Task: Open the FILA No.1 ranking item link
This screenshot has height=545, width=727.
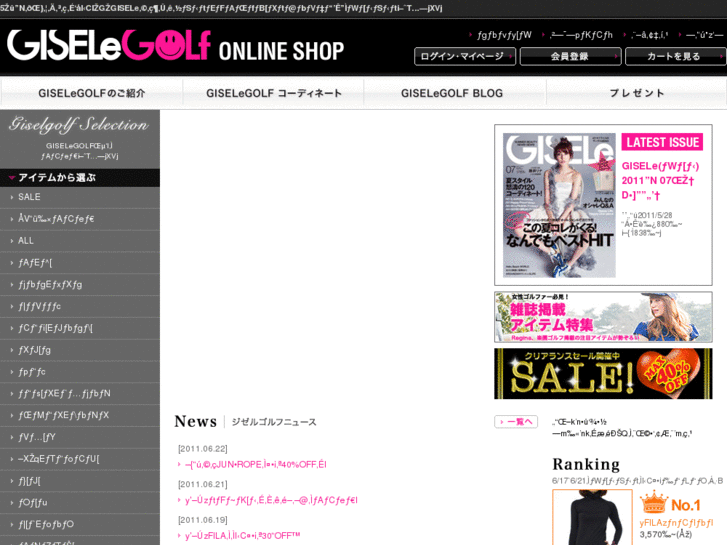Action: pos(676,523)
